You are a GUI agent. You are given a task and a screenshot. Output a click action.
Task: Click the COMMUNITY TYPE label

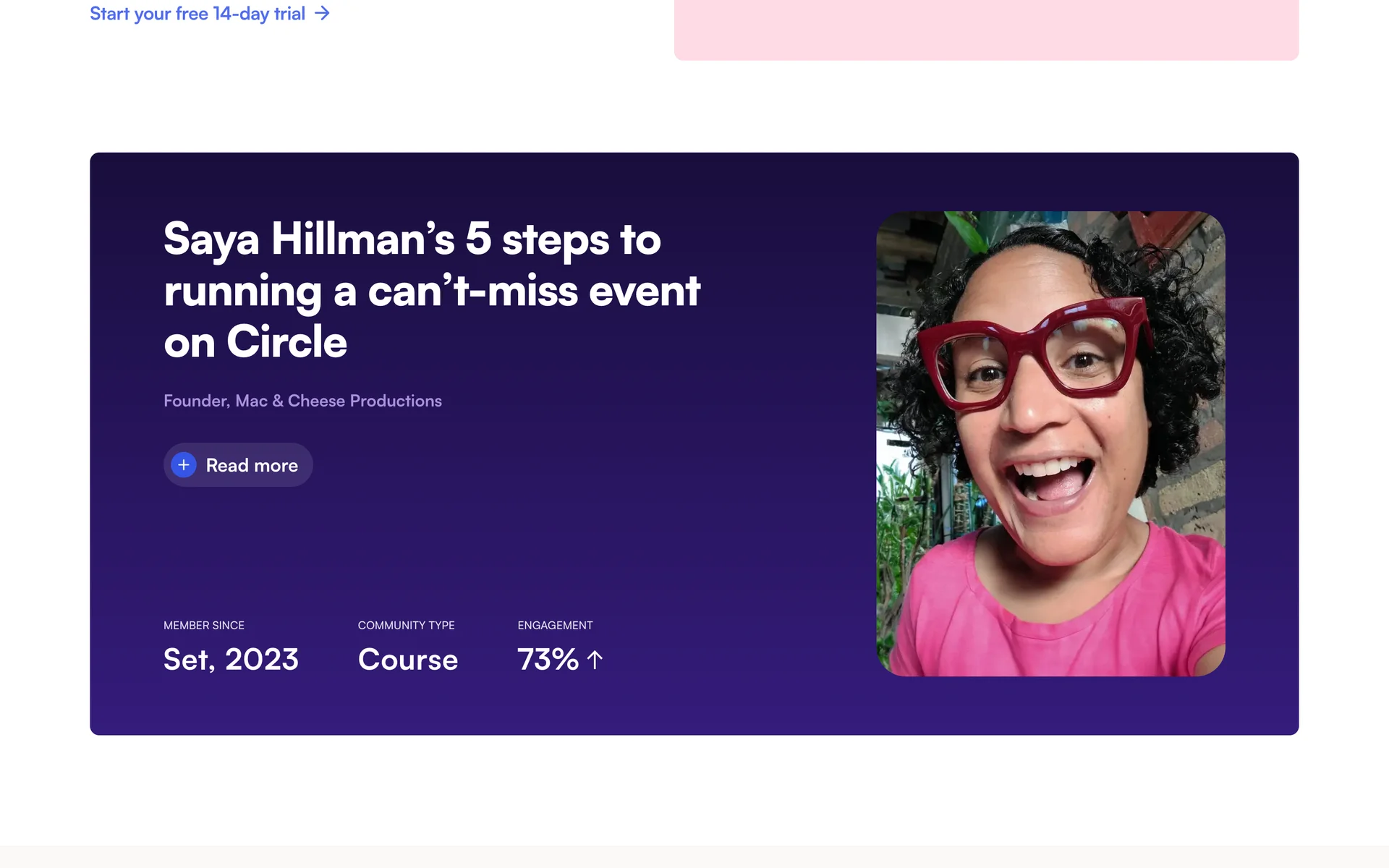tap(406, 625)
